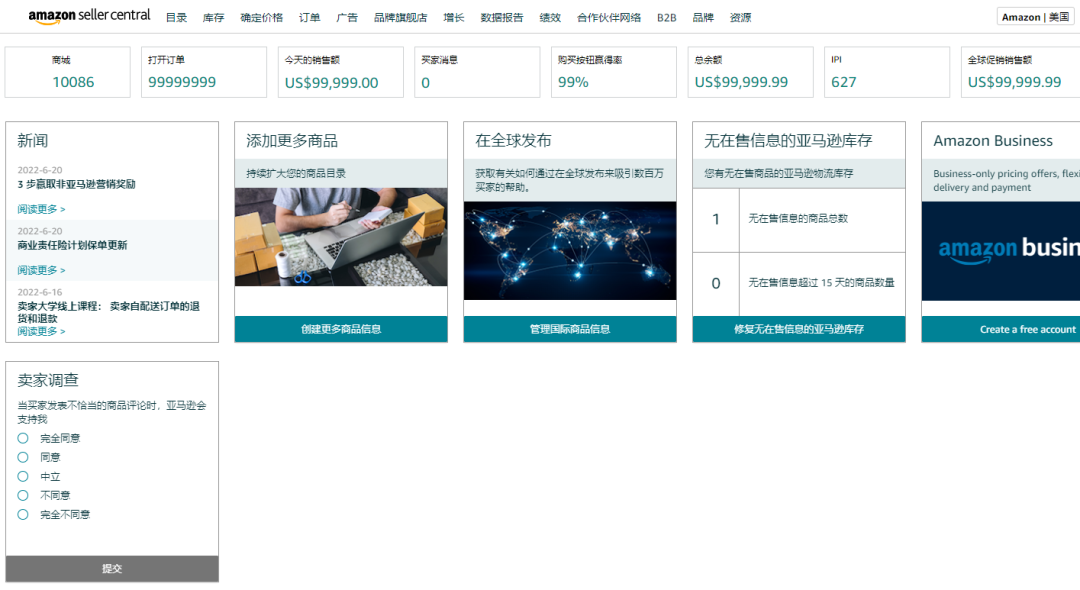Click the Amazon Business card heading
This screenshot has height=590, width=1080.
993,140
